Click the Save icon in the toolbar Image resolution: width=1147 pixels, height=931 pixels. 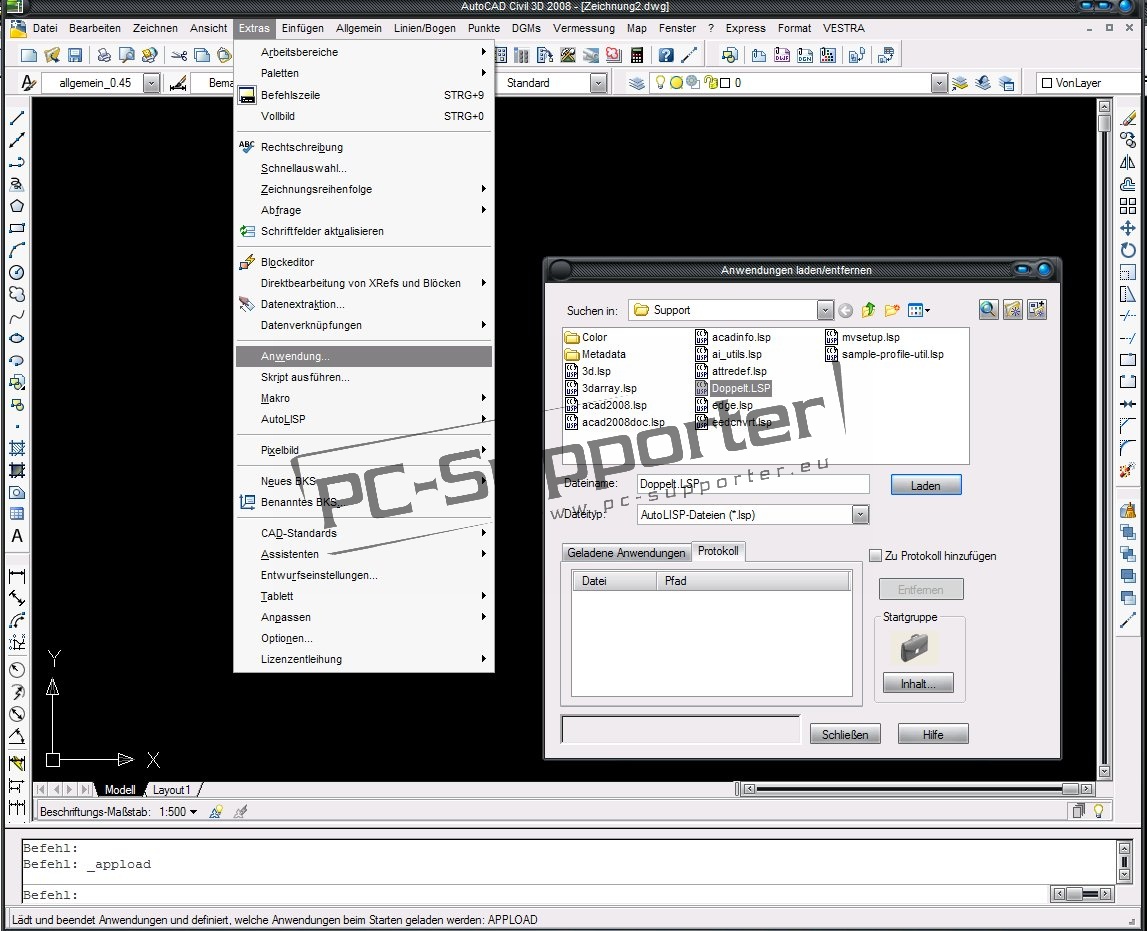76,55
